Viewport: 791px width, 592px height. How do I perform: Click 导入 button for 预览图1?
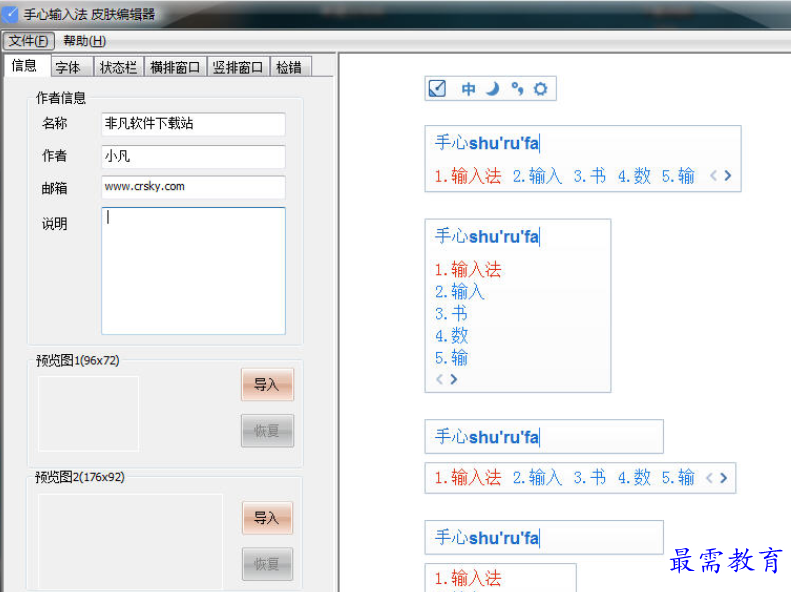(267, 385)
